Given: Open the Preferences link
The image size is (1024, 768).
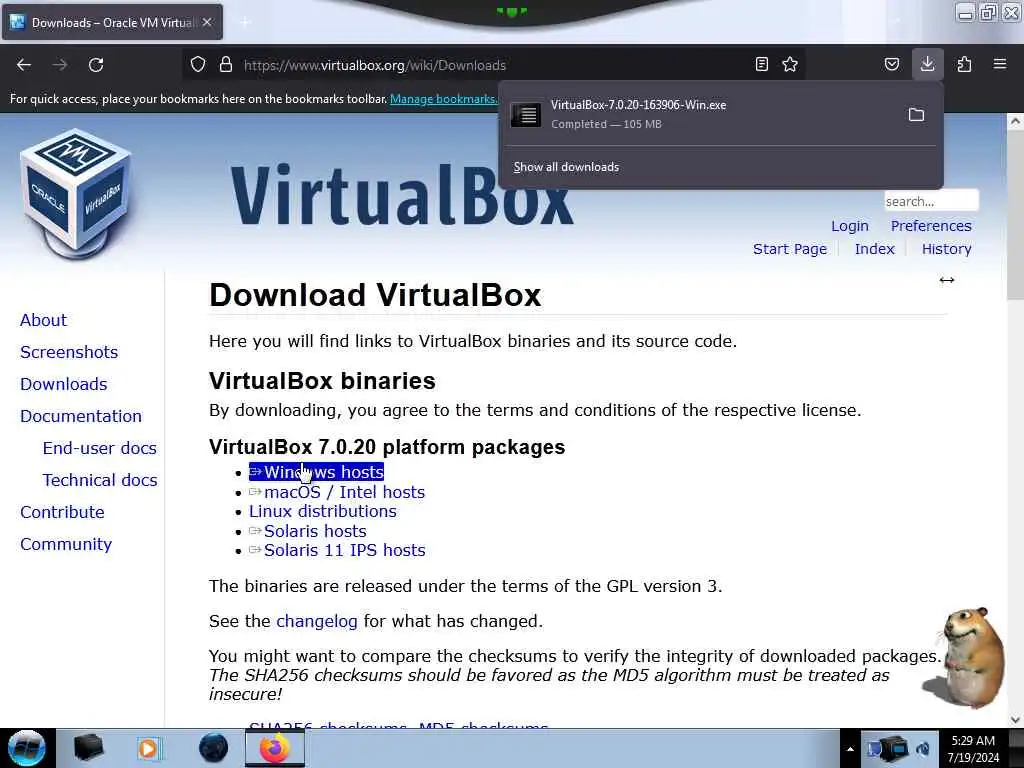Looking at the screenshot, I should pos(931,226).
